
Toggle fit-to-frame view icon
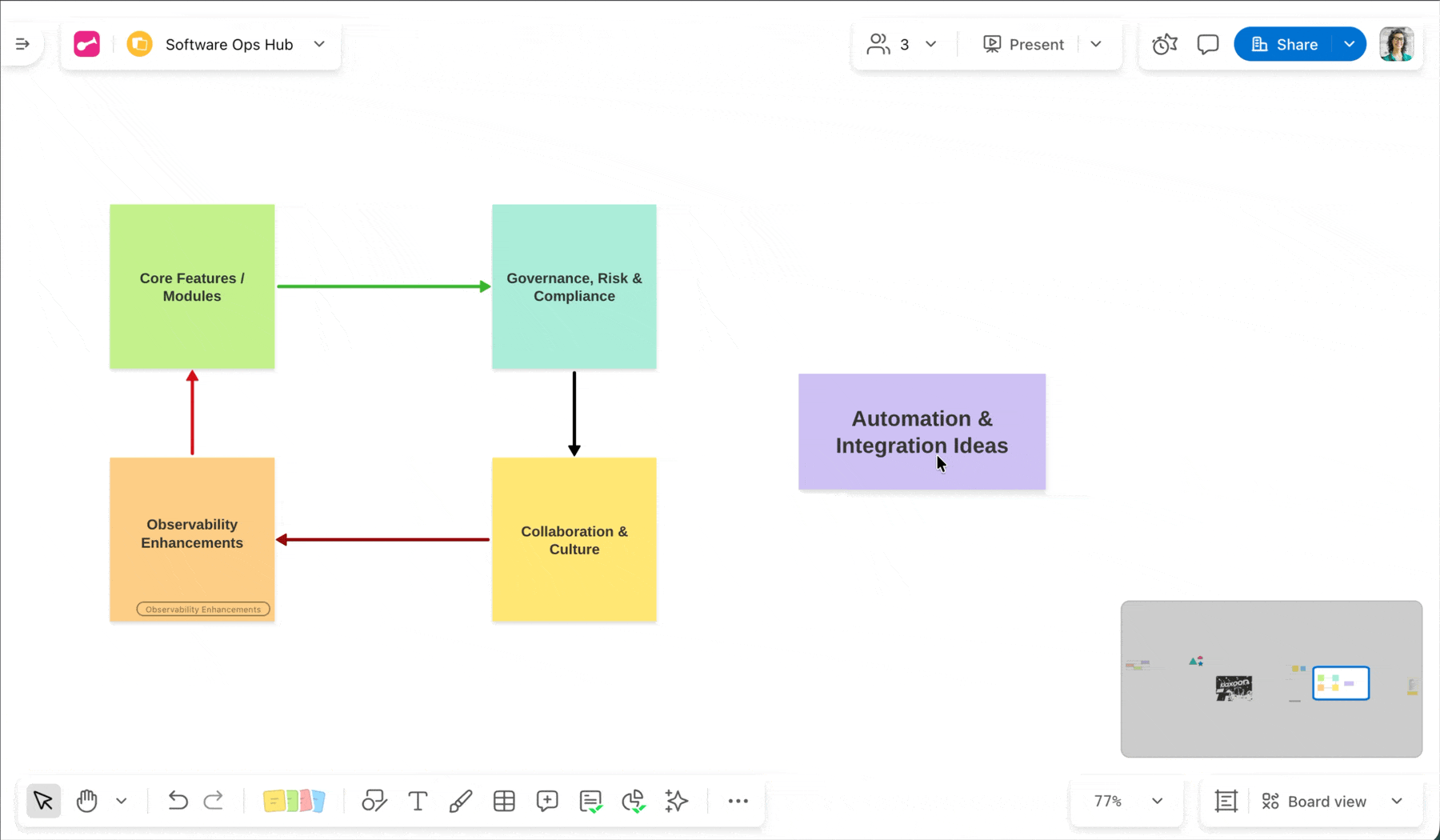[x=1226, y=801]
